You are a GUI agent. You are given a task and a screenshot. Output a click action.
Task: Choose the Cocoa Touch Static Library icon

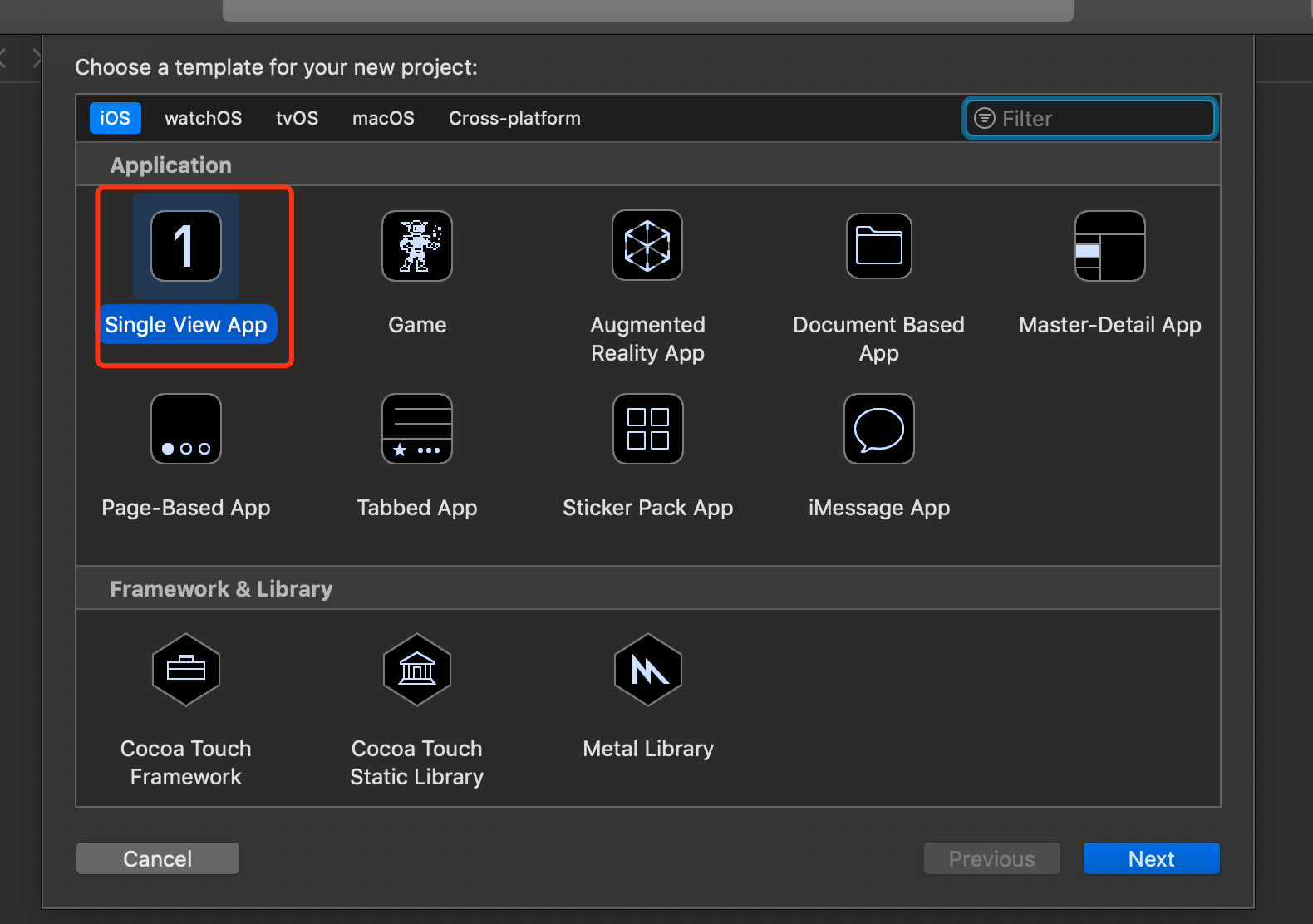(417, 670)
